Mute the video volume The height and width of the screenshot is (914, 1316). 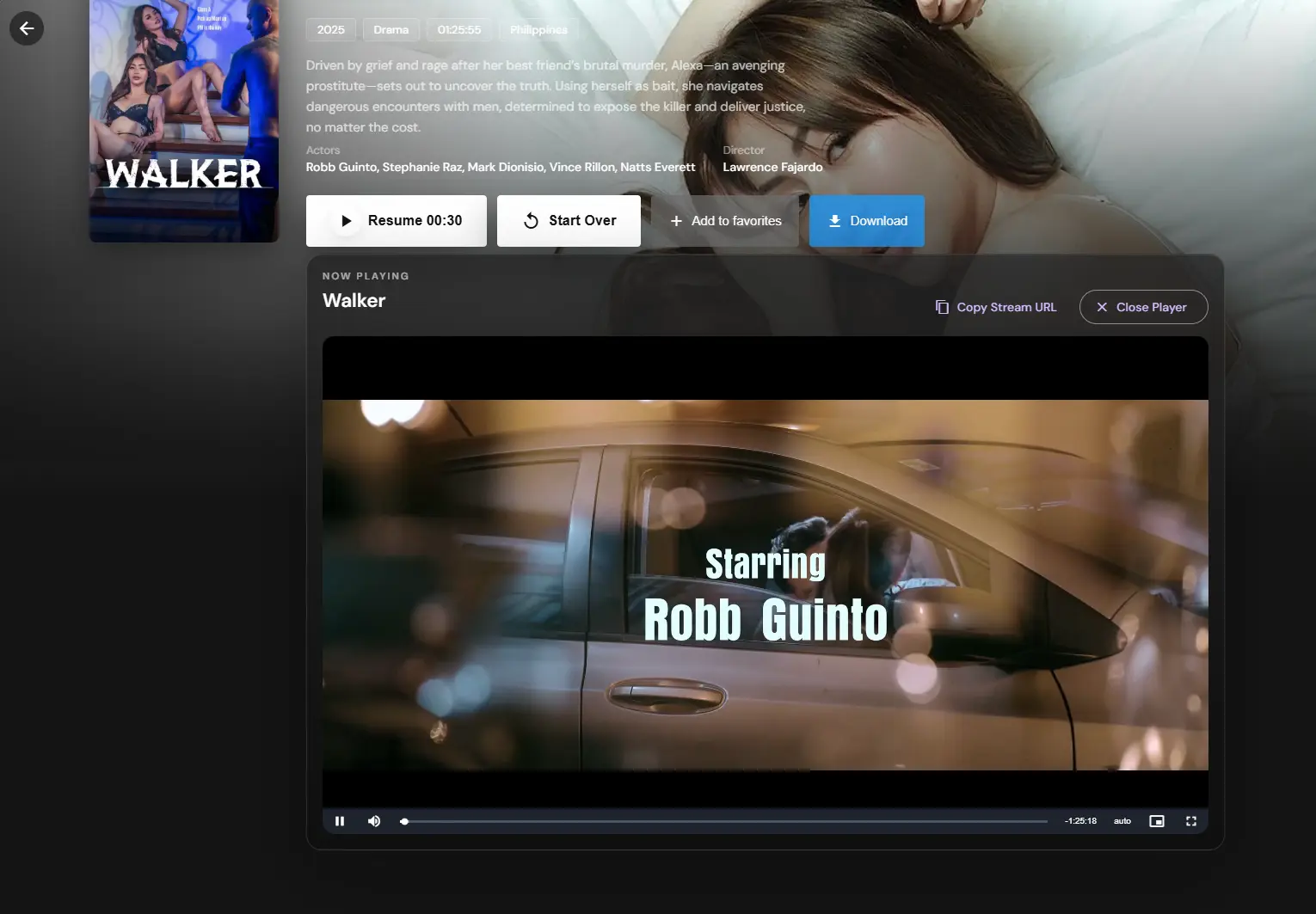tap(374, 821)
